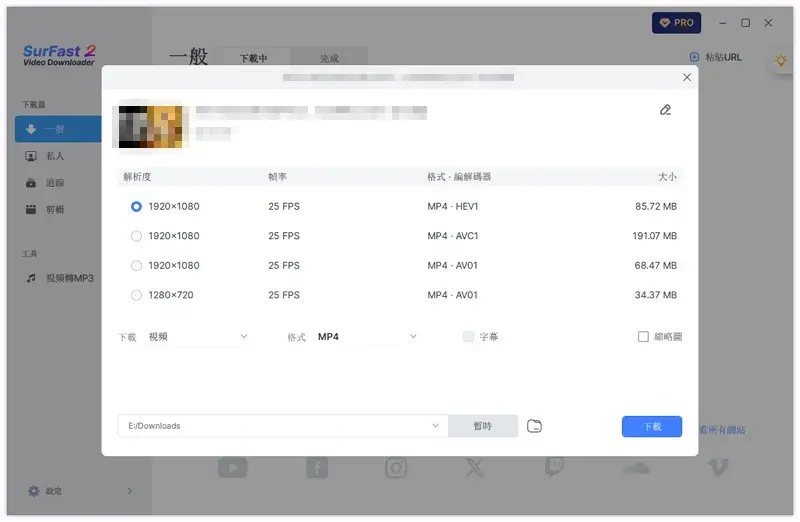800x522 pixels.
Task: Expand the E:/Downloads save path dropdown
Action: pyautogui.click(x=435, y=426)
